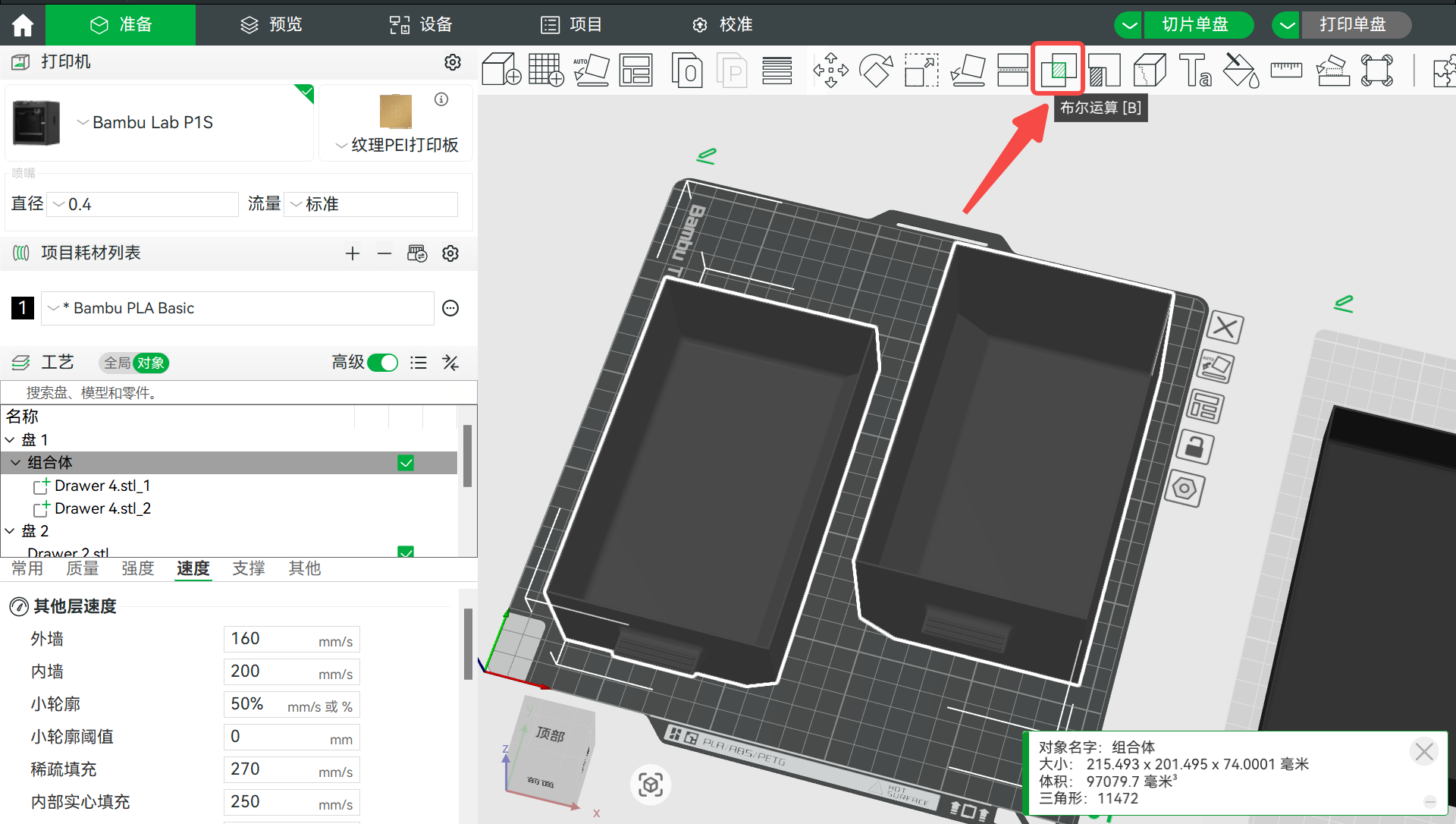Viewport: 1456px width, 824px height.
Task: Open the arrow dropdown beside 打印单盘
Action: (1287, 25)
